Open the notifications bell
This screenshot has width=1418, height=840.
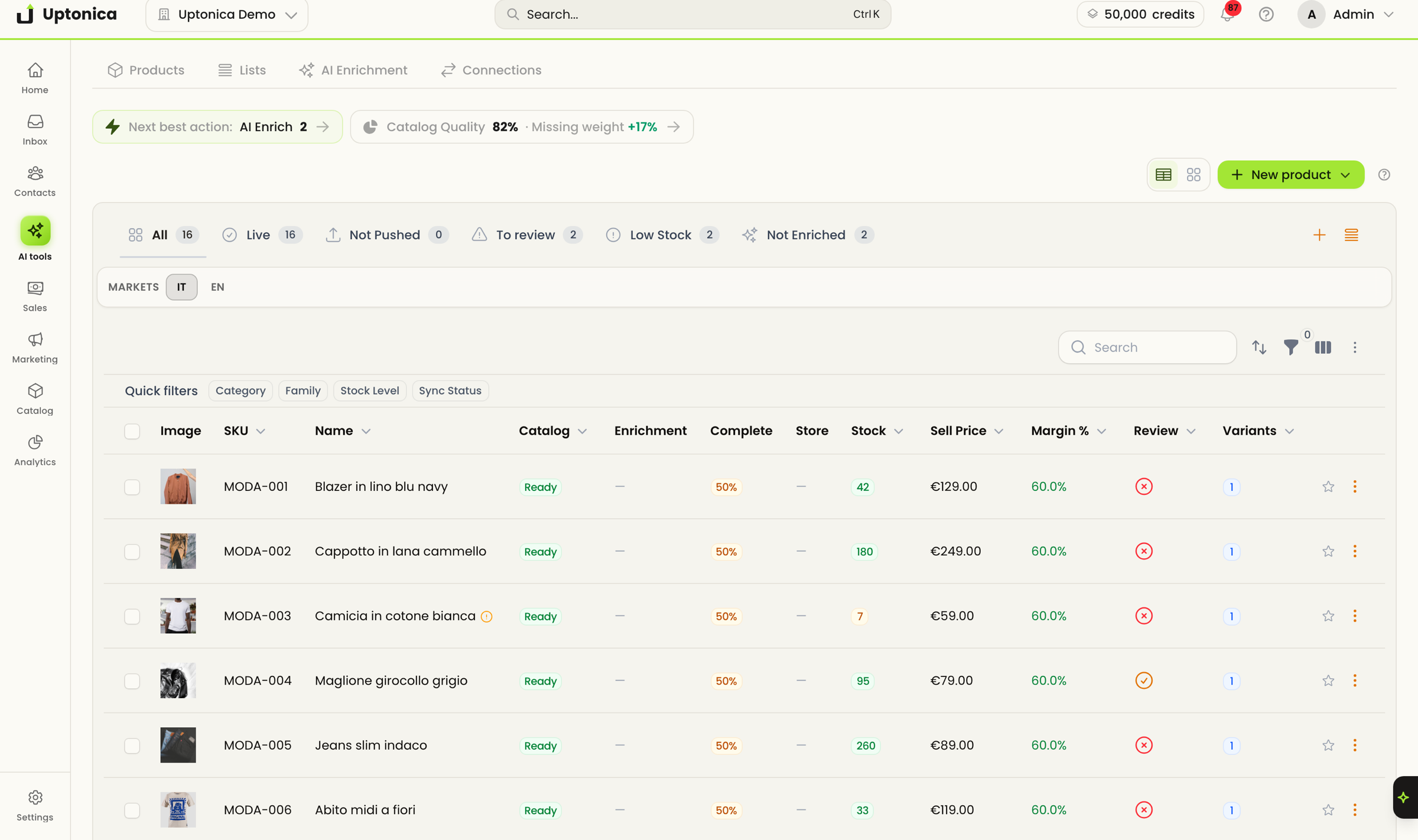pyautogui.click(x=1228, y=15)
